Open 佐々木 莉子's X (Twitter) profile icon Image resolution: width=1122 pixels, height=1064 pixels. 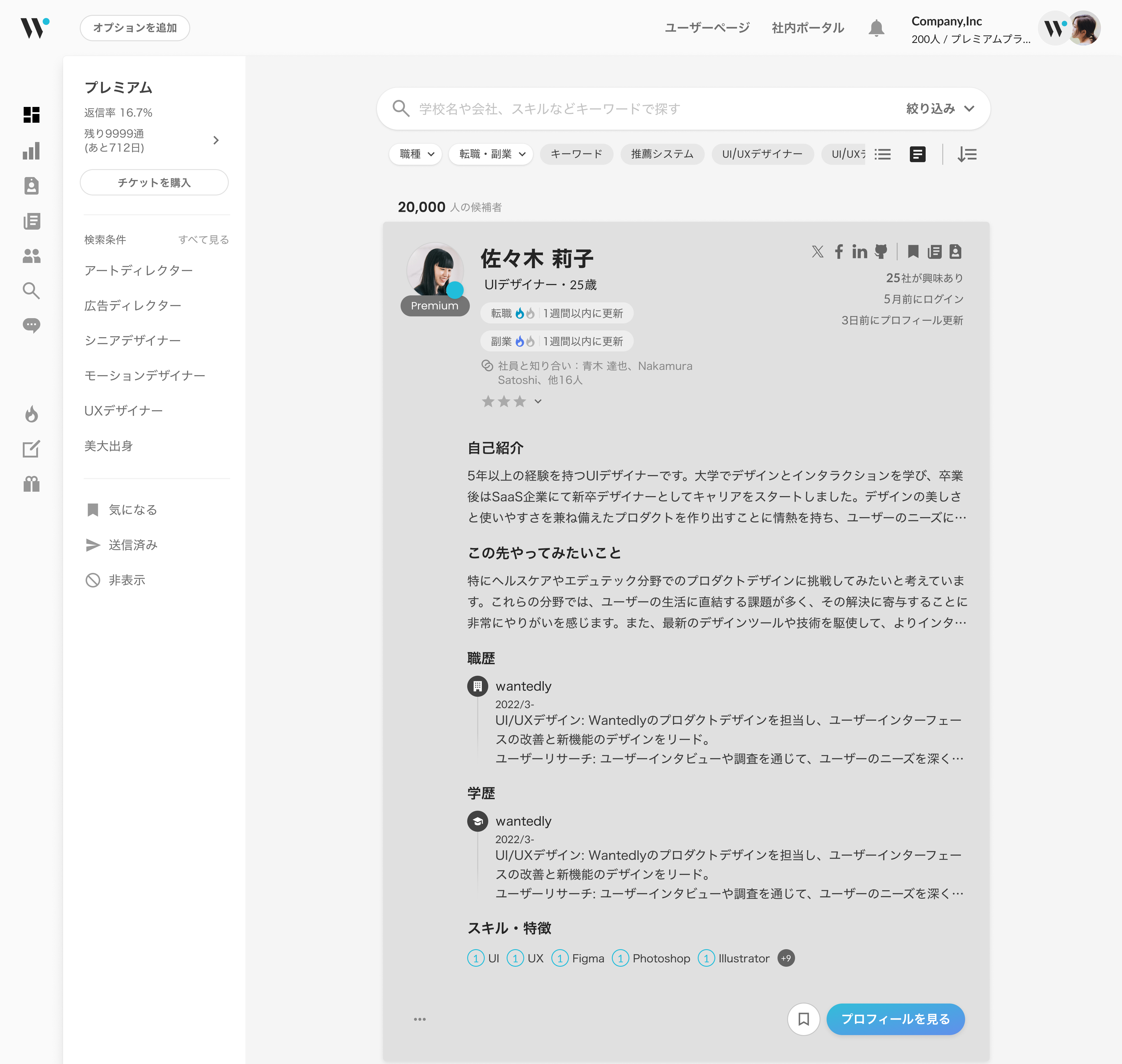[817, 251]
